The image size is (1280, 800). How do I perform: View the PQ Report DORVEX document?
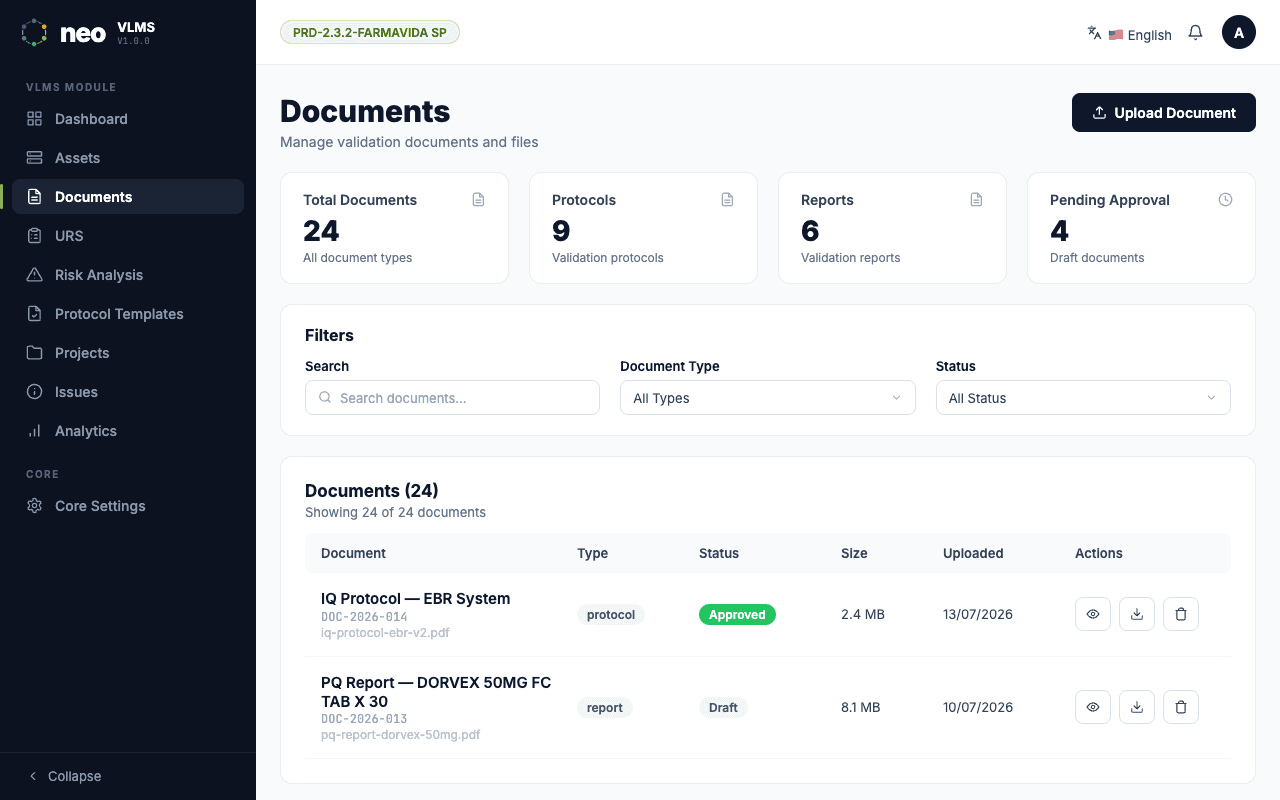(1093, 707)
